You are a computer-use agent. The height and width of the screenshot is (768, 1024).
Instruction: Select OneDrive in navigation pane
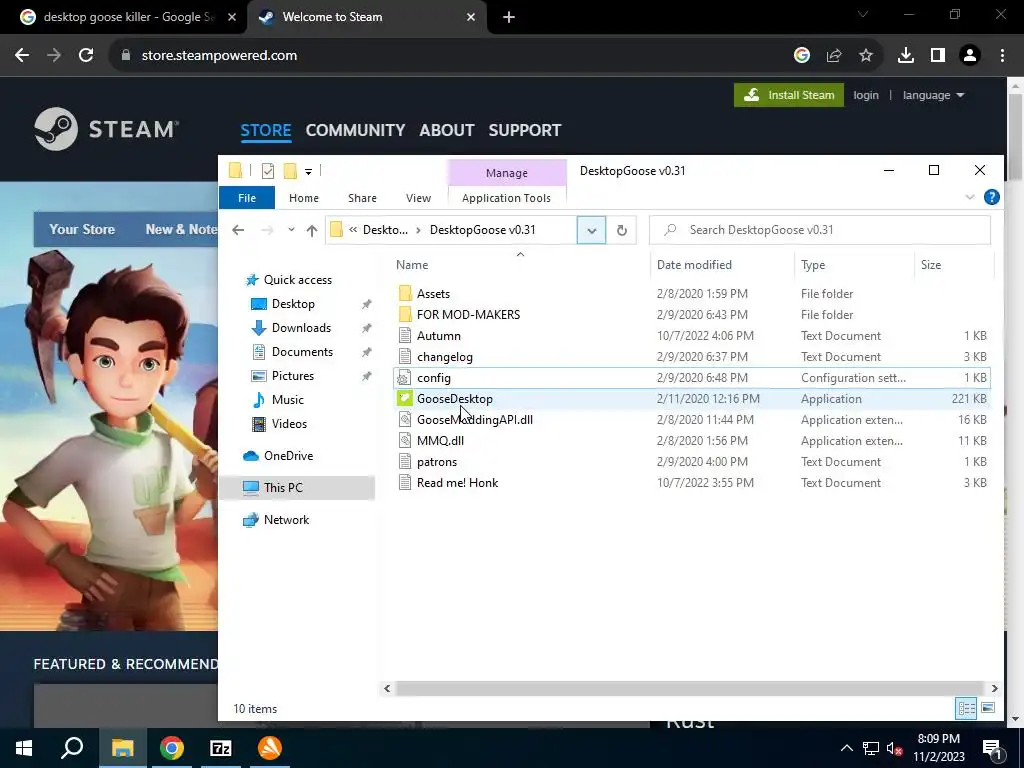(288, 456)
